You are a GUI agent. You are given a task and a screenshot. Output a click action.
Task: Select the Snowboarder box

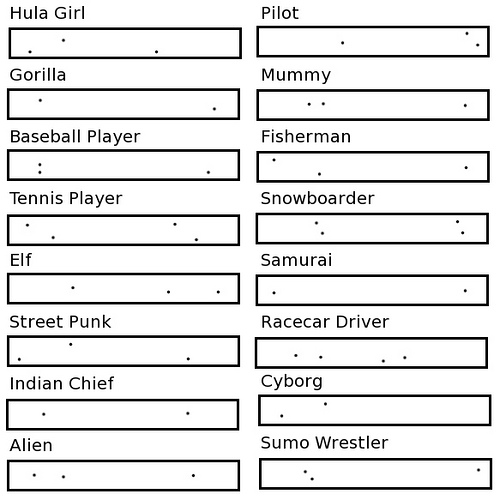point(372,229)
